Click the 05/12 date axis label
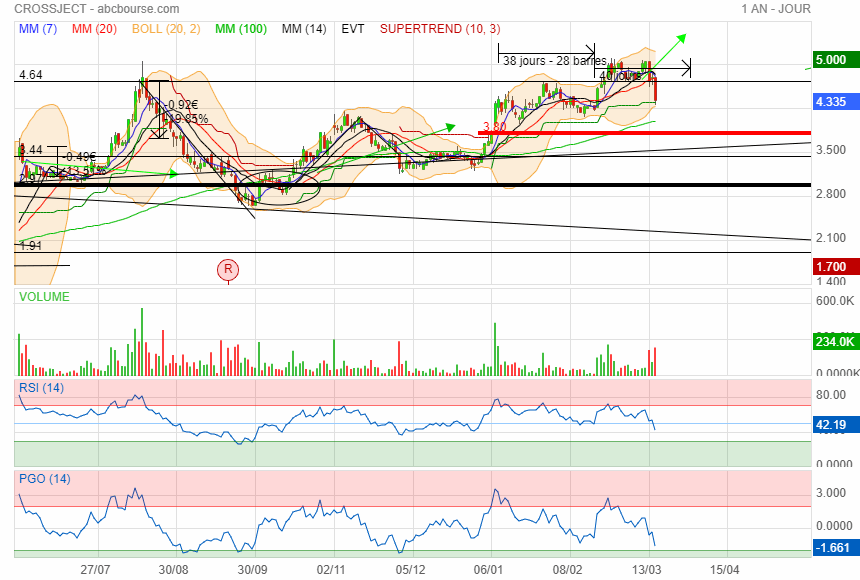This screenshot has height=580, width=860. (x=410, y=570)
